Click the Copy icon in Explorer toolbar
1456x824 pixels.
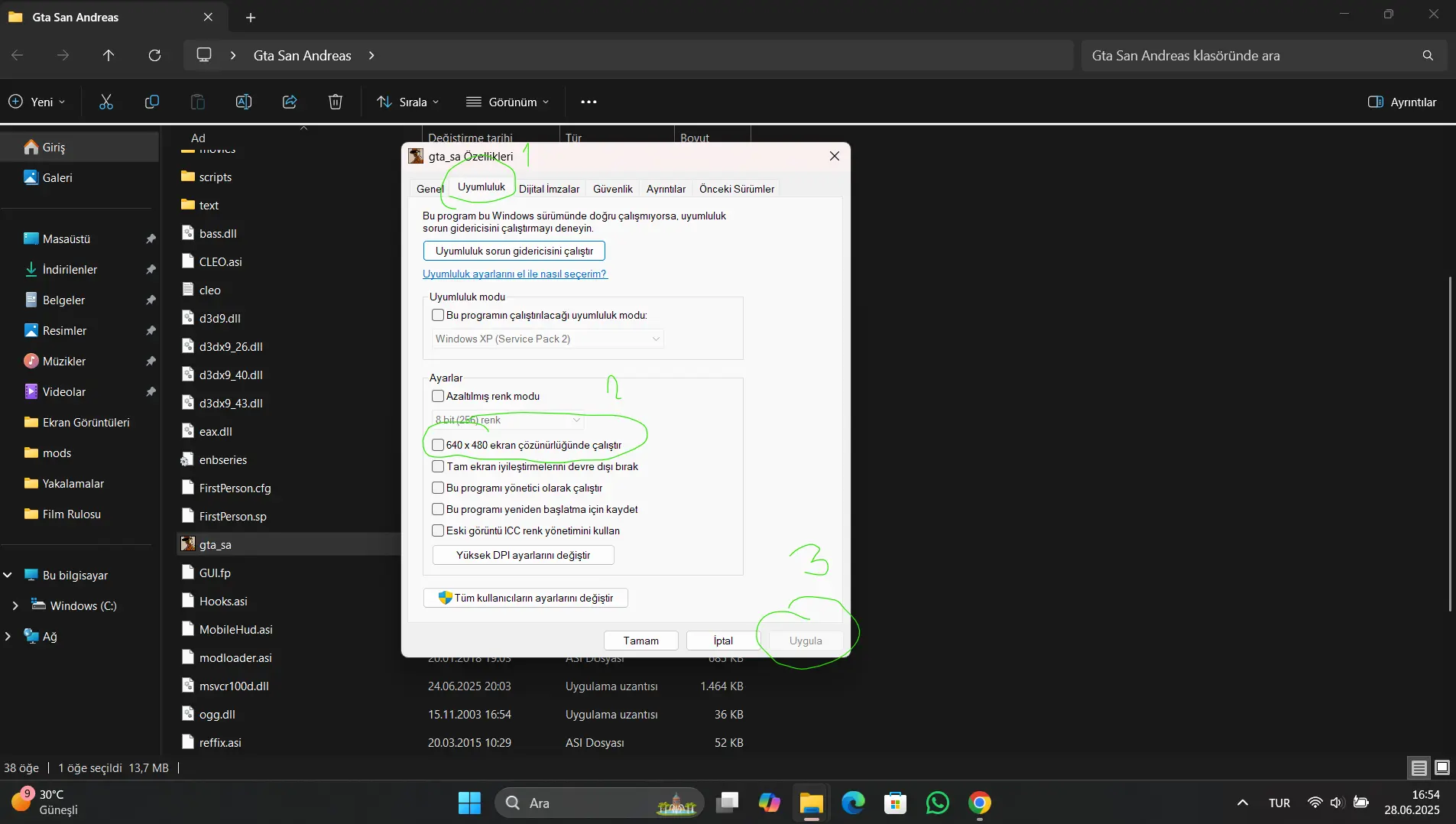tap(152, 102)
